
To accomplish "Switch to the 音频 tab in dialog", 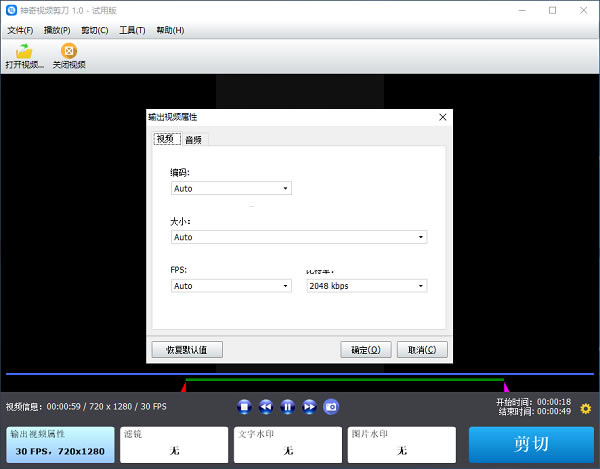I will (x=193, y=140).
